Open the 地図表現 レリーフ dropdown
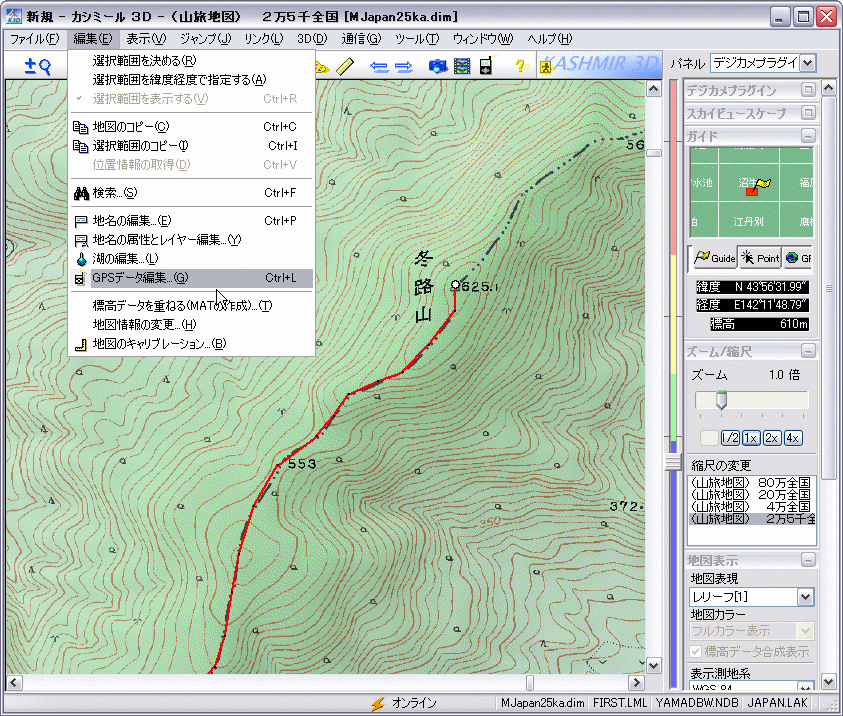The width and height of the screenshot is (843, 716). tap(805, 597)
